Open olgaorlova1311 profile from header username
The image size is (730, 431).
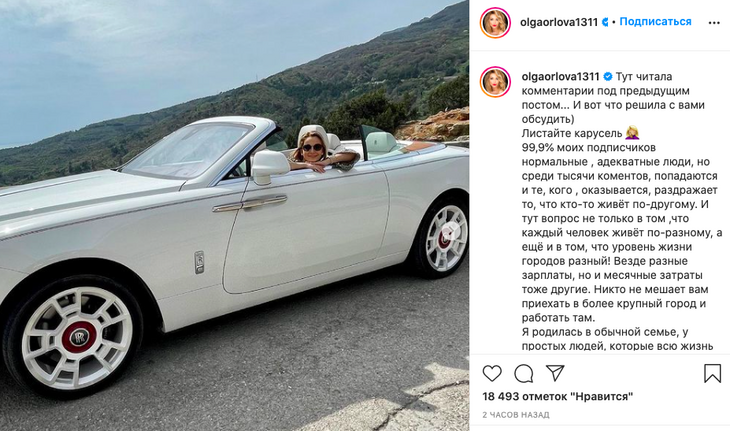click(559, 22)
